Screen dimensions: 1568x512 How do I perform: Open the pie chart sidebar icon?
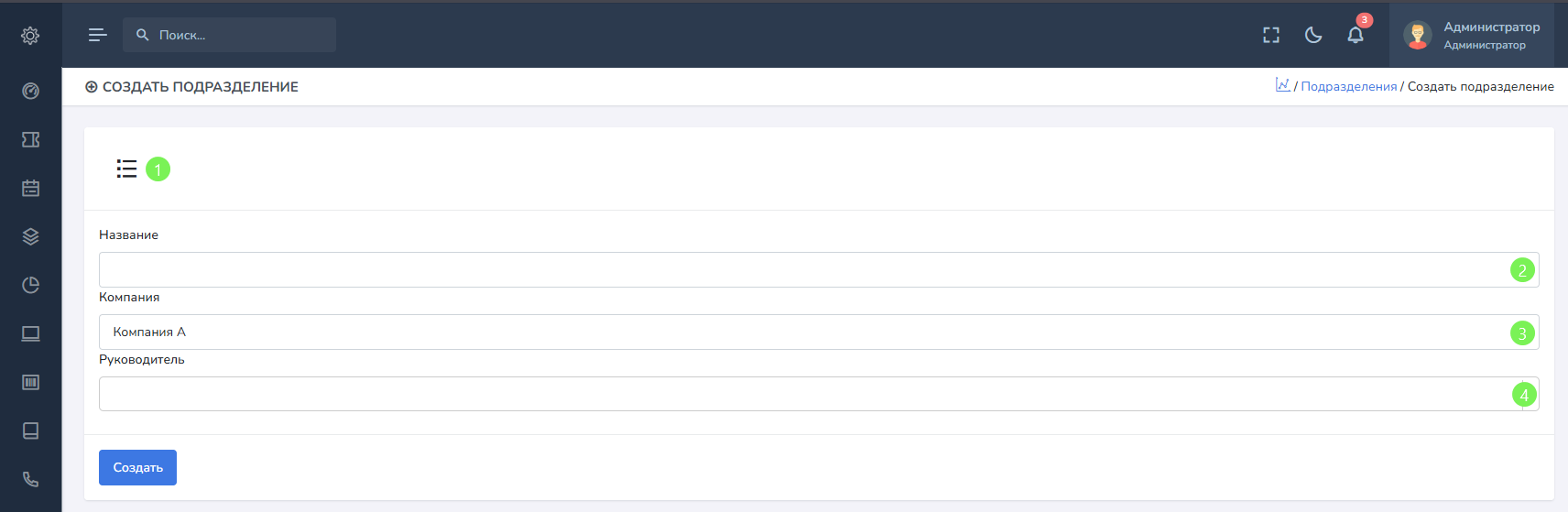coord(30,285)
